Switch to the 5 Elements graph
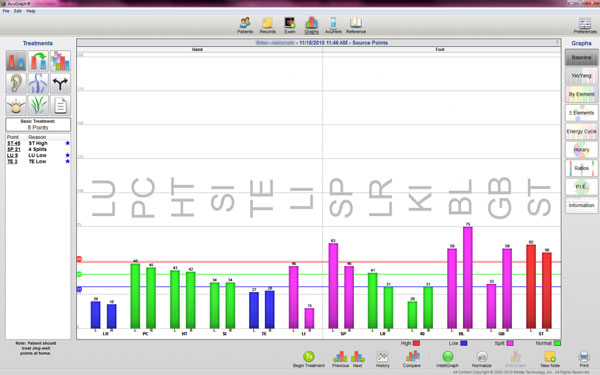This screenshot has height=375, width=600. pyautogui.click(x=581, y=112)
